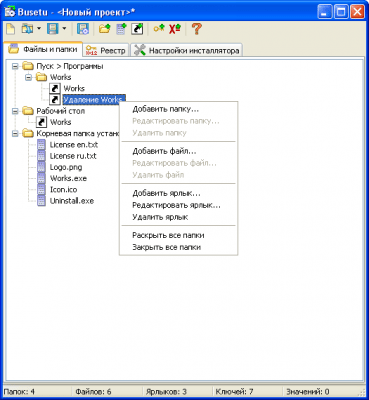Click the open project toolbar icon
Viewport: 369px width, 400px height.
click(27, 29)
